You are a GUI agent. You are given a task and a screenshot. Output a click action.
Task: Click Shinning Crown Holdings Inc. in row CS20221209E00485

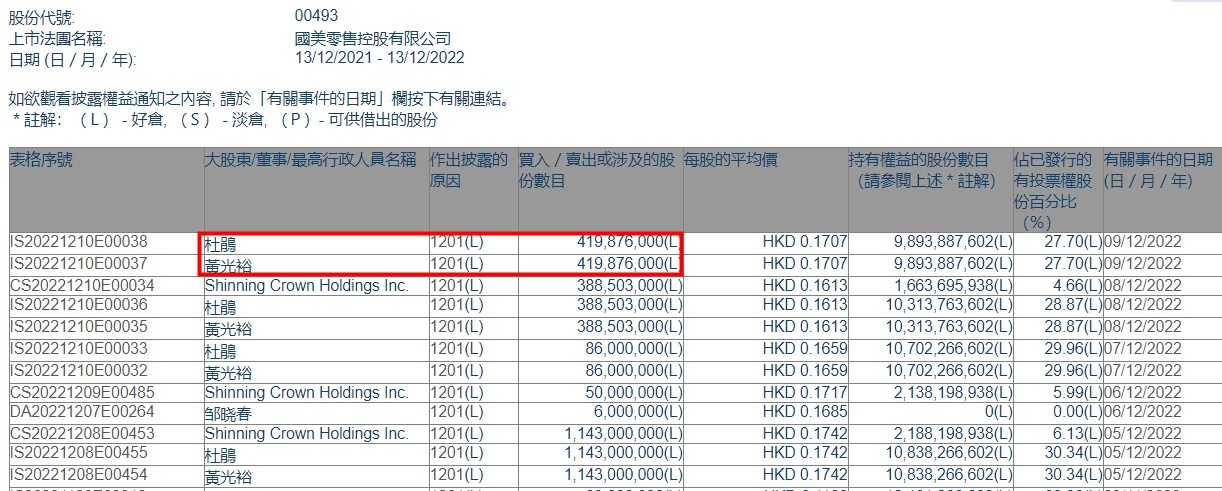(x=307, y=392)
